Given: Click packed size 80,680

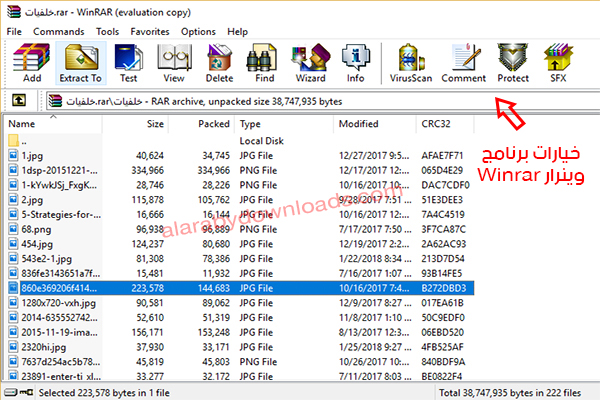Looking at the screenshot, I should pyautogui.click(x=216, y=244).
